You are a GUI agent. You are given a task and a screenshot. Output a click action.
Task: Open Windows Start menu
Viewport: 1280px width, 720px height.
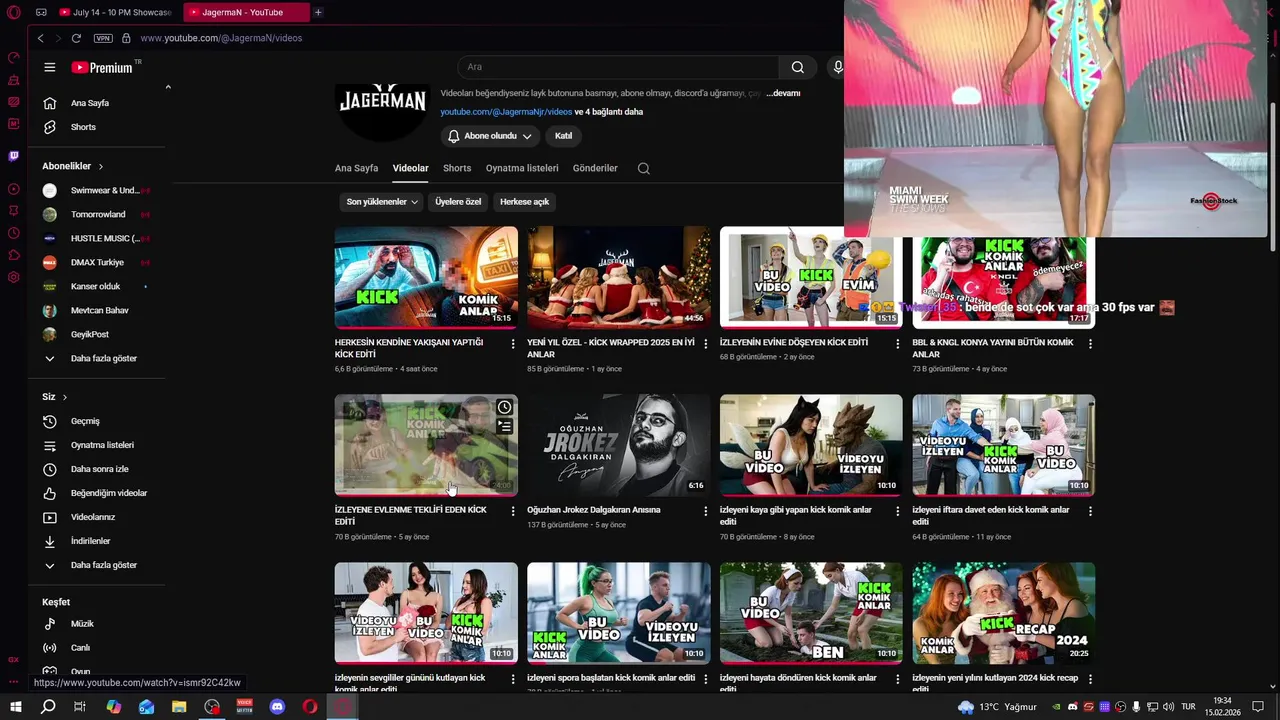tap(15, 707)
